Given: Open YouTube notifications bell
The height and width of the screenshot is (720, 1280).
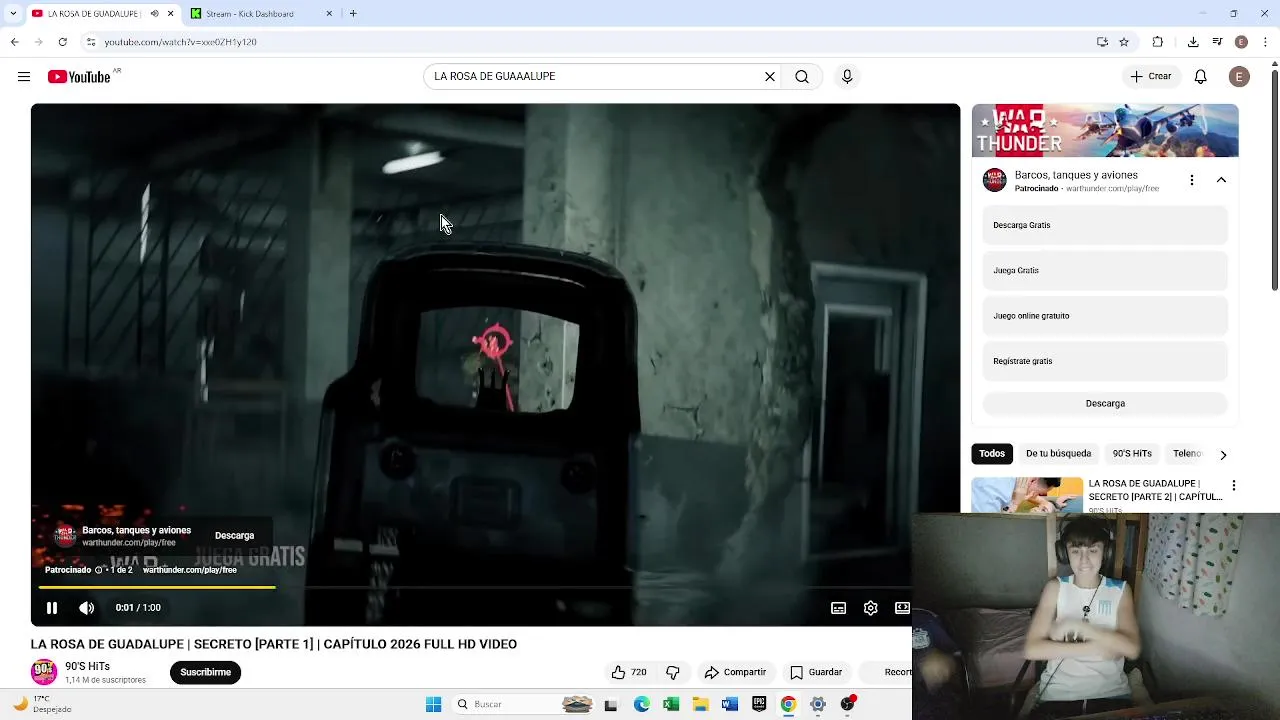Looking at the screenshot, I should point(1201,77).
